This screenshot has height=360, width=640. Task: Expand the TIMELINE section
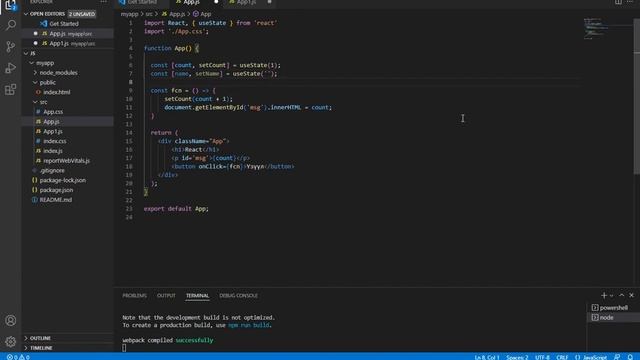tap(41, 348)
